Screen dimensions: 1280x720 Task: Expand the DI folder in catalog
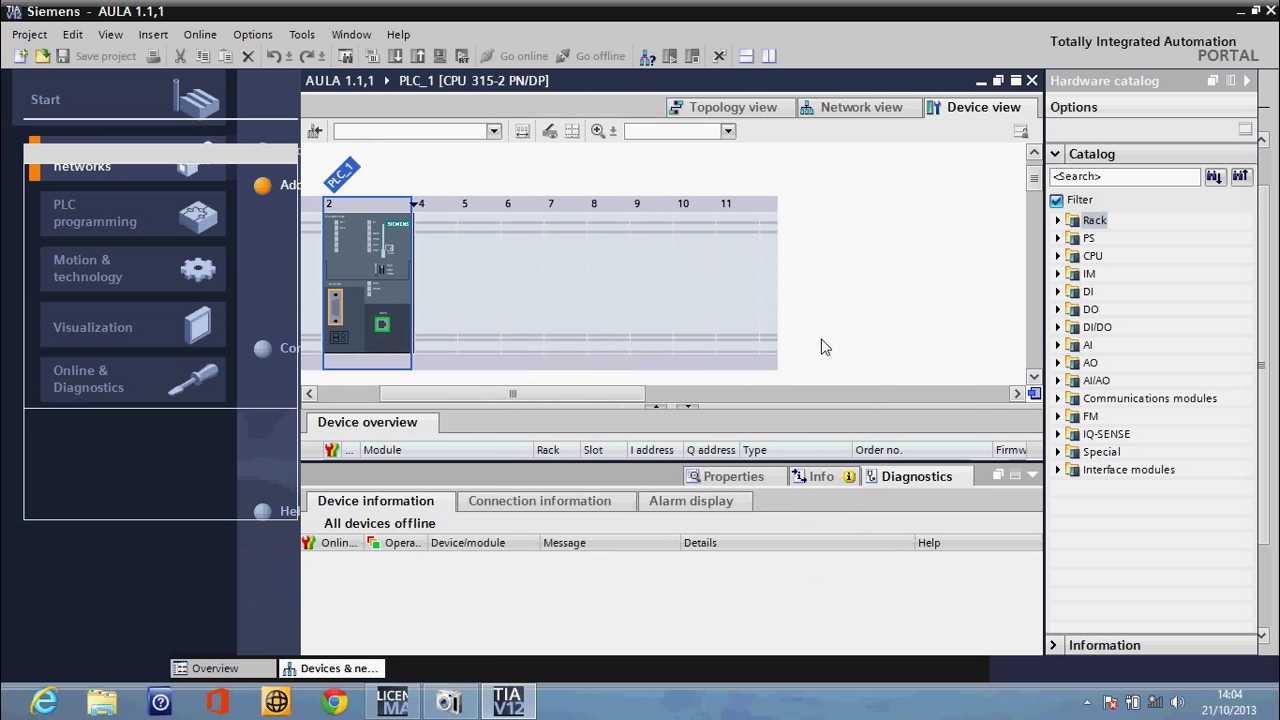1058,292
